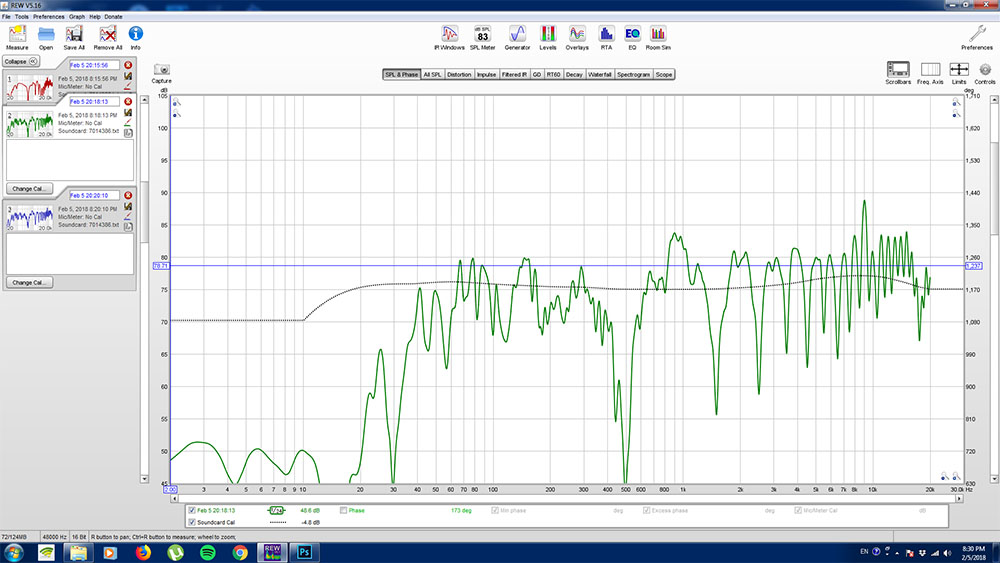Open the Tools menu
This screenshot has width=1000, height=563.
[22, 17]
